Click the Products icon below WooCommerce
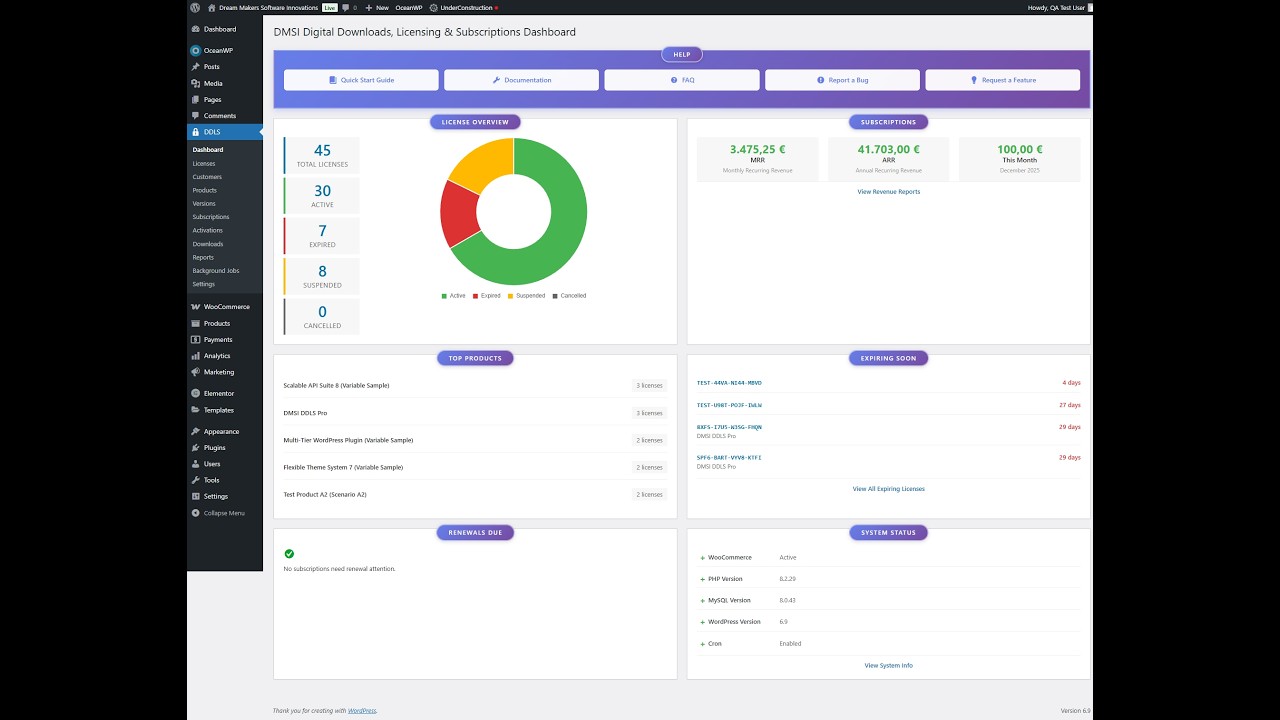Viewport: 1280px width, 720px height. [195, 323]
